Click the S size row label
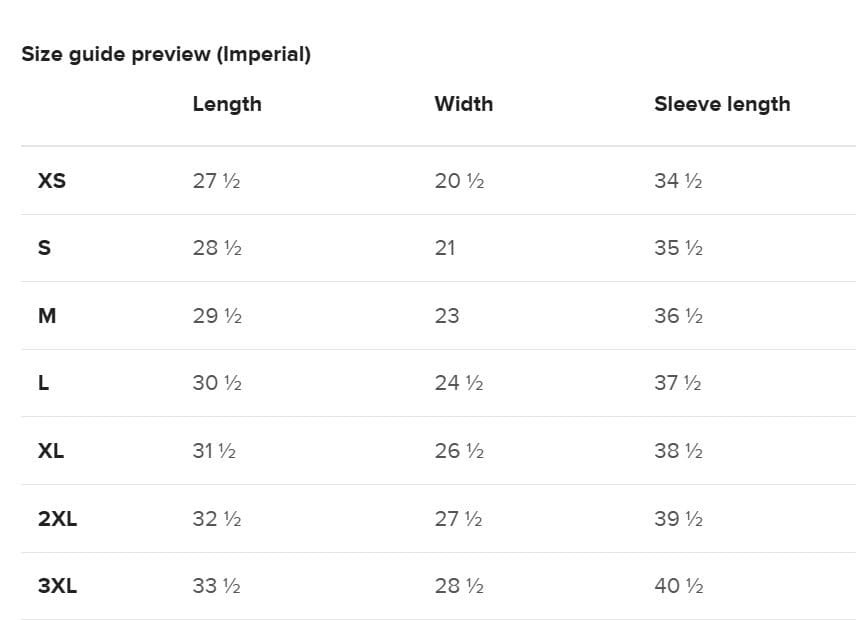This screenshot has height=620, width=856. [44, 248]
